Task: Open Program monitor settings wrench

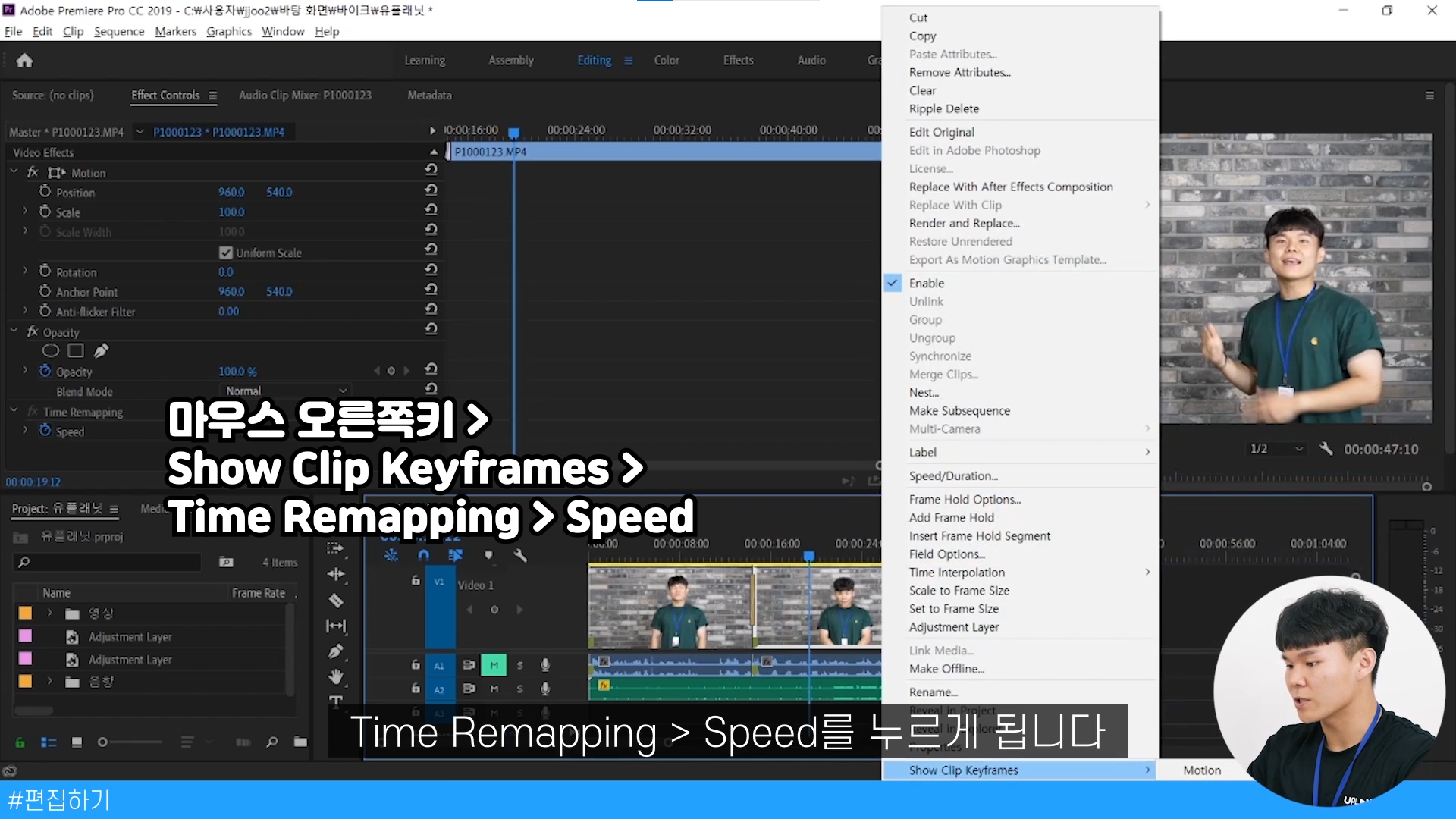Action: pos(1326,449)
